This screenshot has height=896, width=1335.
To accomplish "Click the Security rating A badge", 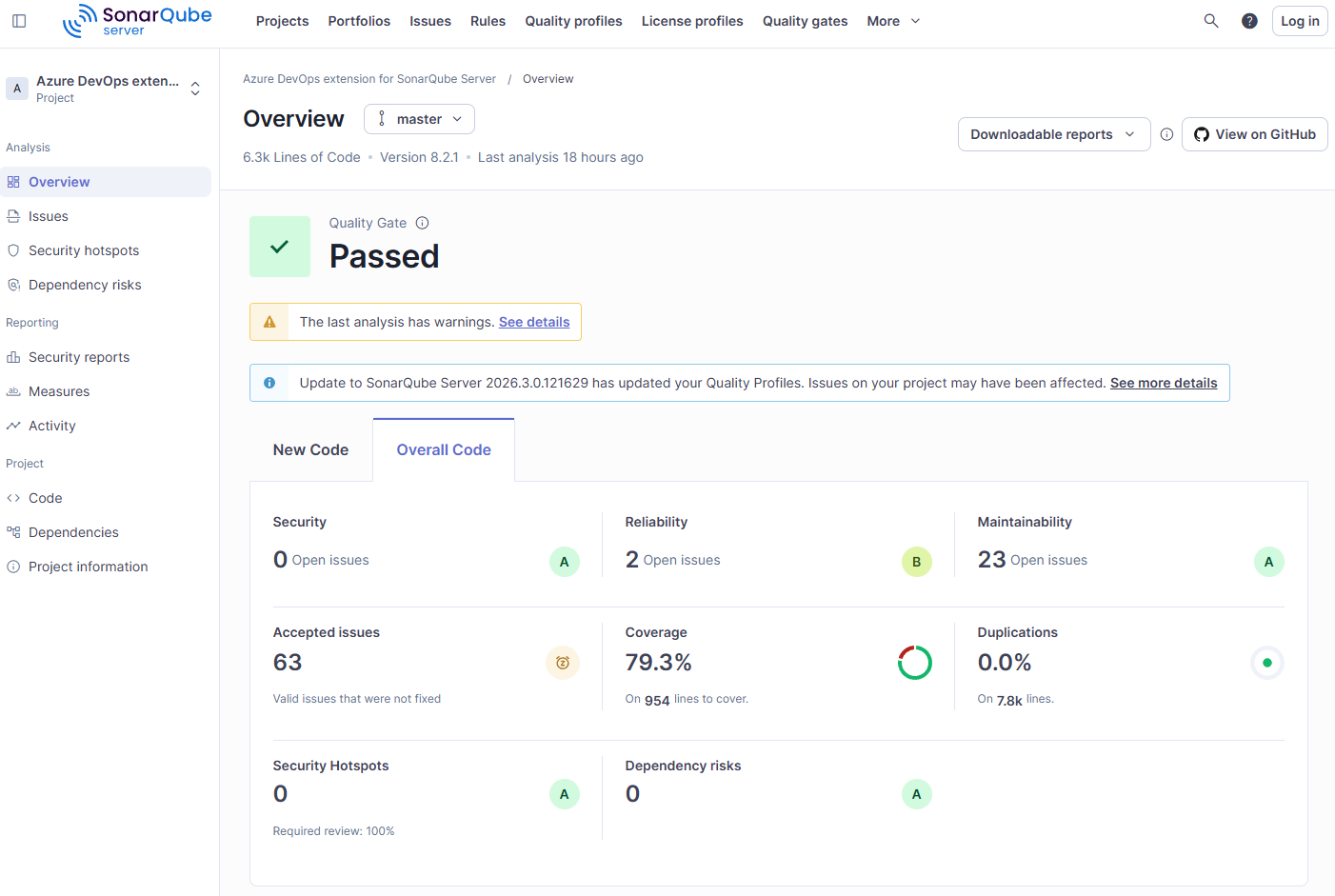I will click(x=565, y=562).
